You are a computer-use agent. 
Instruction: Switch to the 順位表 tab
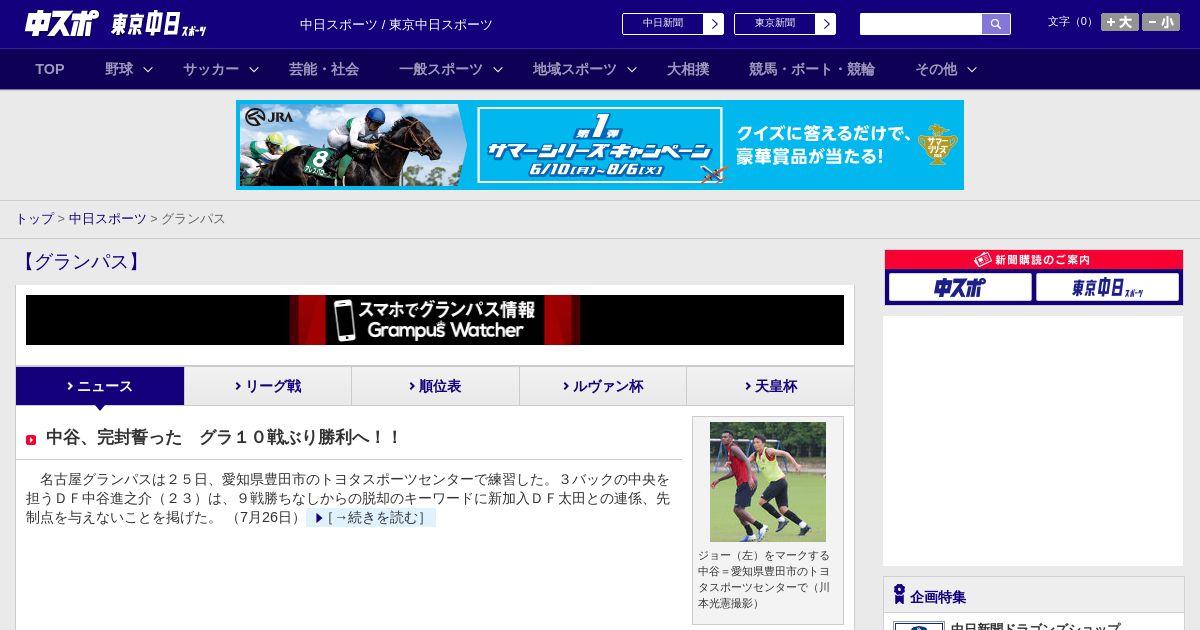[435, 386]
